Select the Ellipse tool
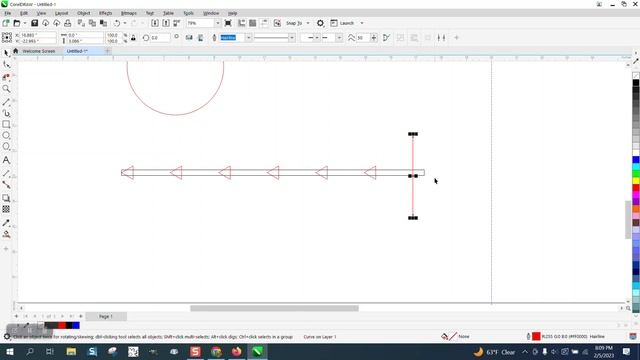This screenshot has width=640, height=360. click(6, 136)
